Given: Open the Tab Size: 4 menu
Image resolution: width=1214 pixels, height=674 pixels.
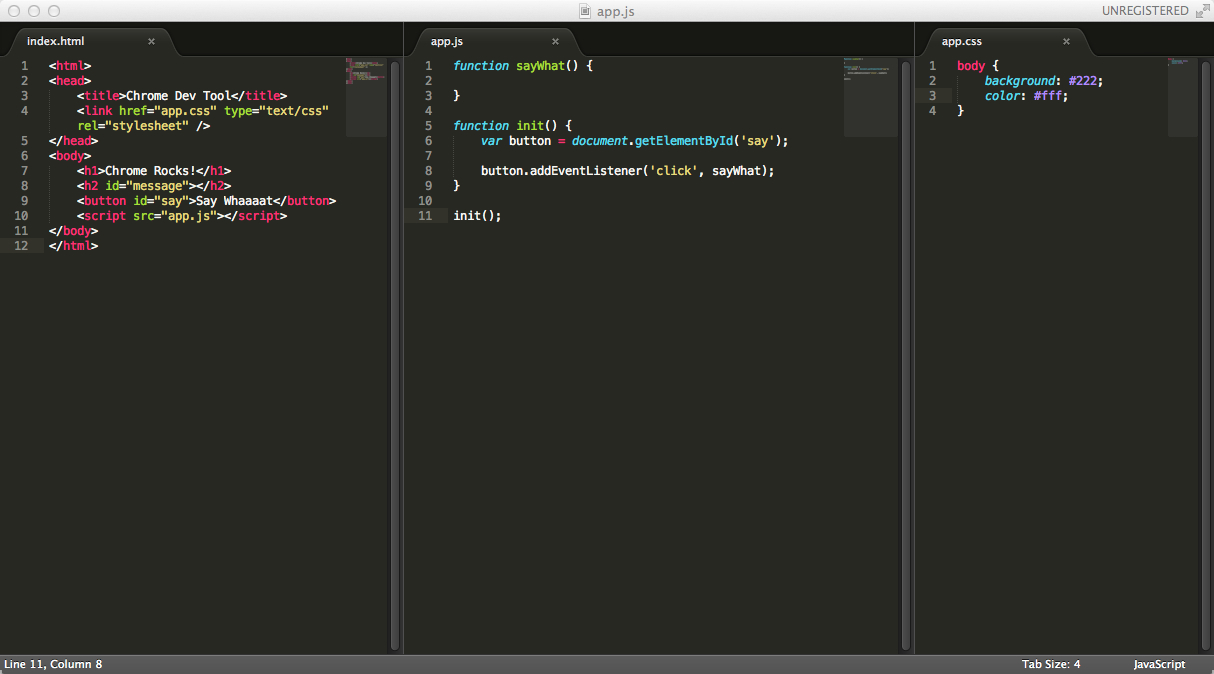Looking at the screenshot, I should (x=1051, y=664).
